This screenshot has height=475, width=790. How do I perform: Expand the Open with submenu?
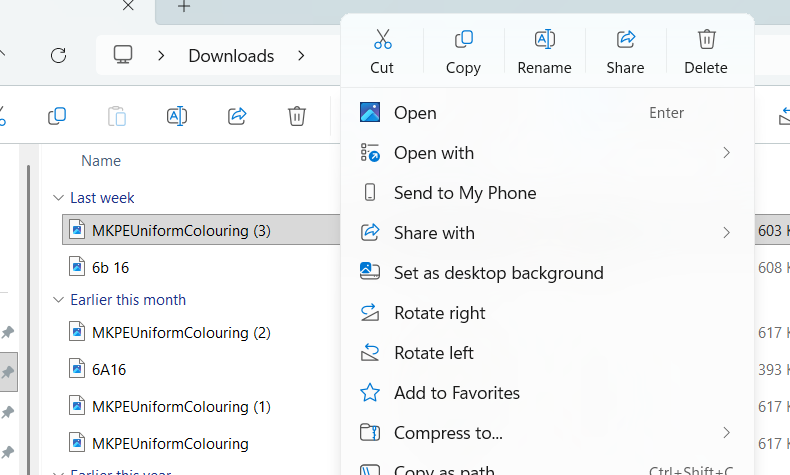[x=726, y=153]
